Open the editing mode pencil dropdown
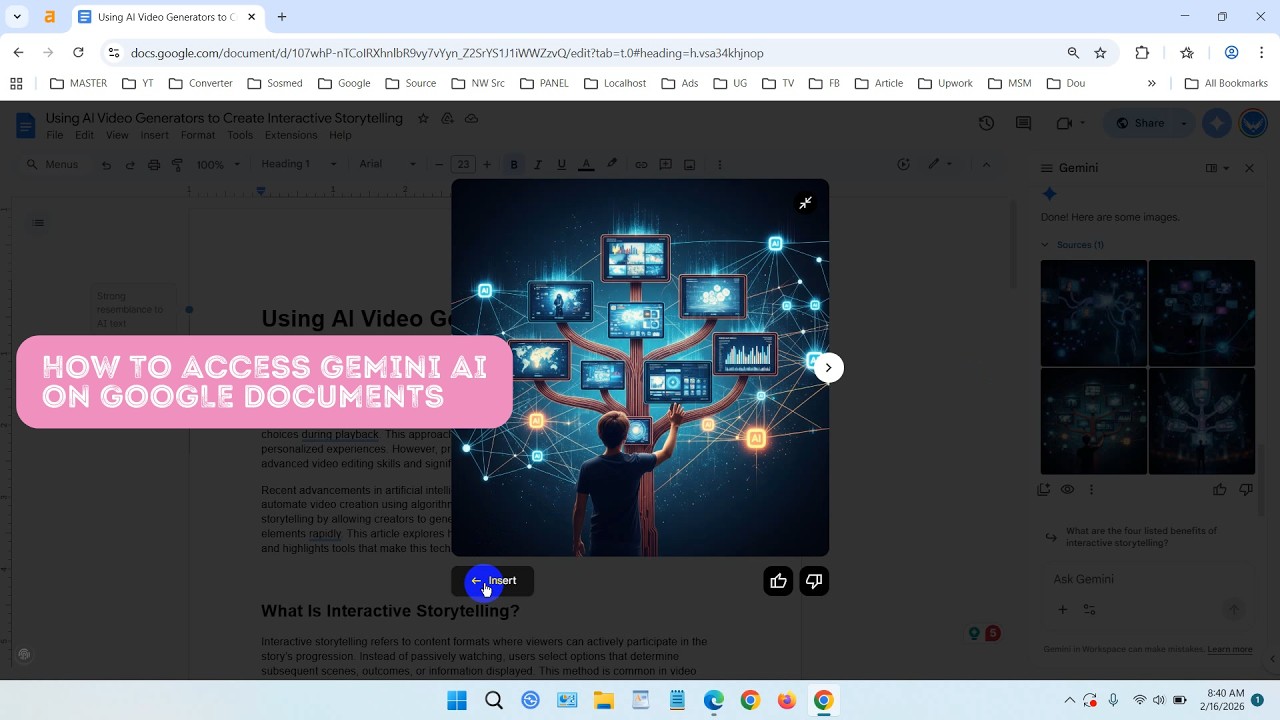The height and width of the screenshot is (720, 1280). click(940, 164)
